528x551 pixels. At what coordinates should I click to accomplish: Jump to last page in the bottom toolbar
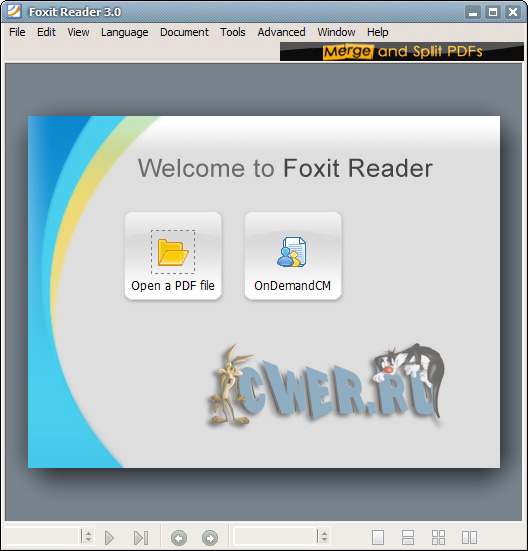pyautogui.click(x=141, y=538)
